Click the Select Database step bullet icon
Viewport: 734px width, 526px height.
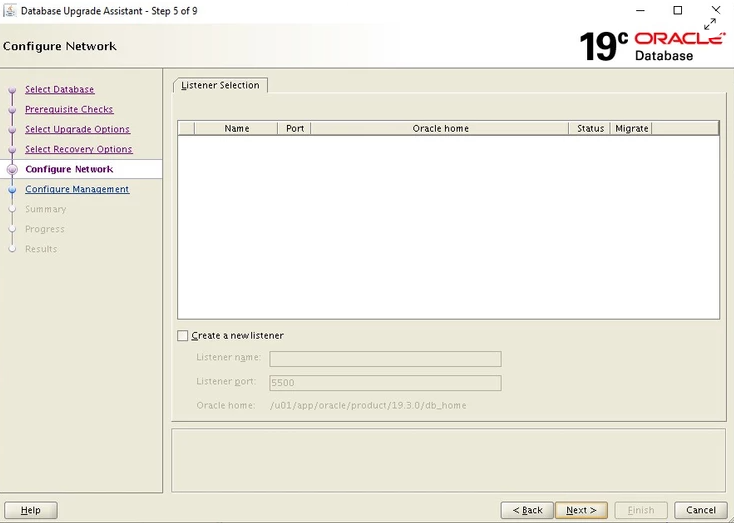click(x=13, y=90)
